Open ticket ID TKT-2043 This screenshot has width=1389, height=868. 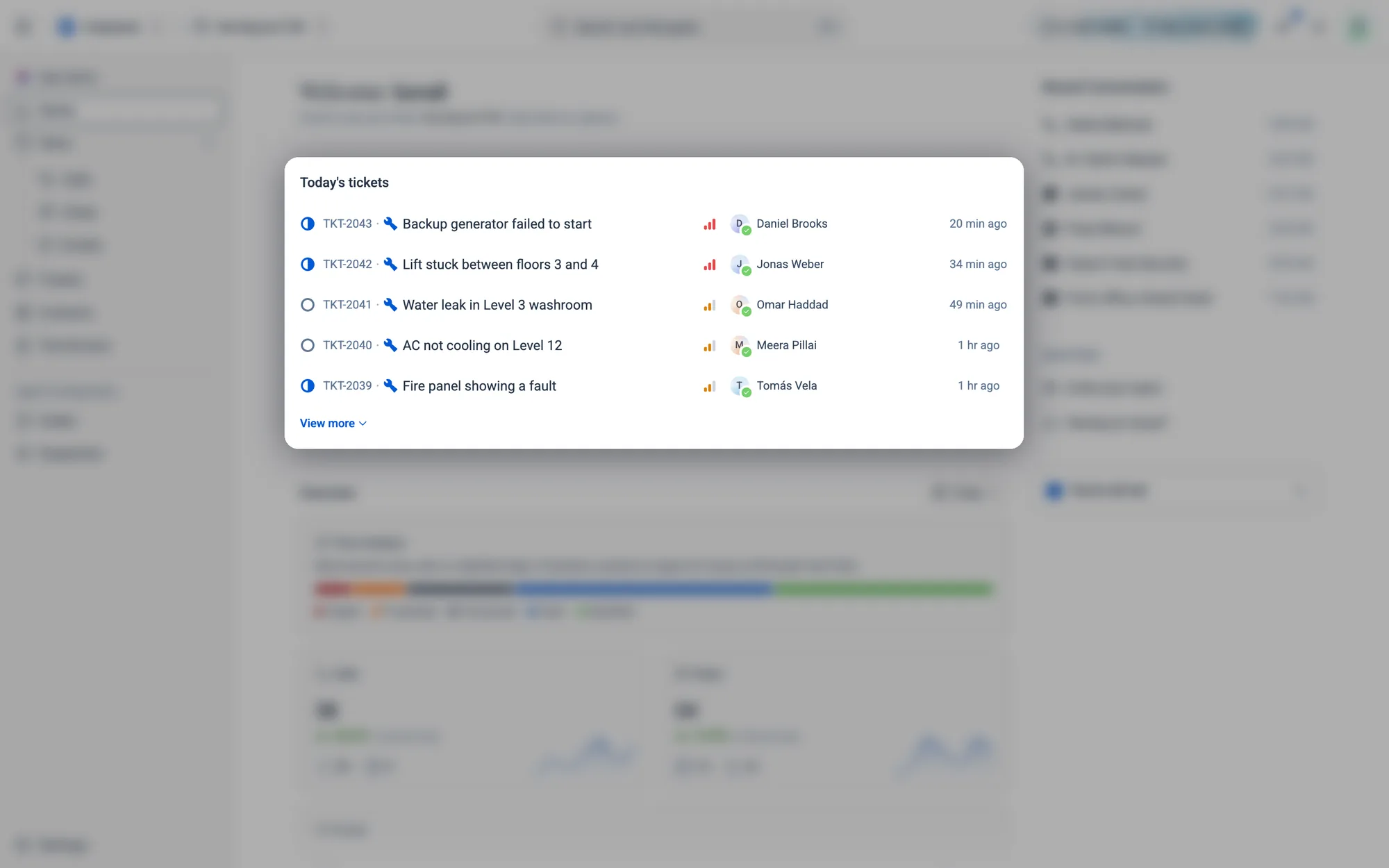pyautogui.click(x=347, y=224)
